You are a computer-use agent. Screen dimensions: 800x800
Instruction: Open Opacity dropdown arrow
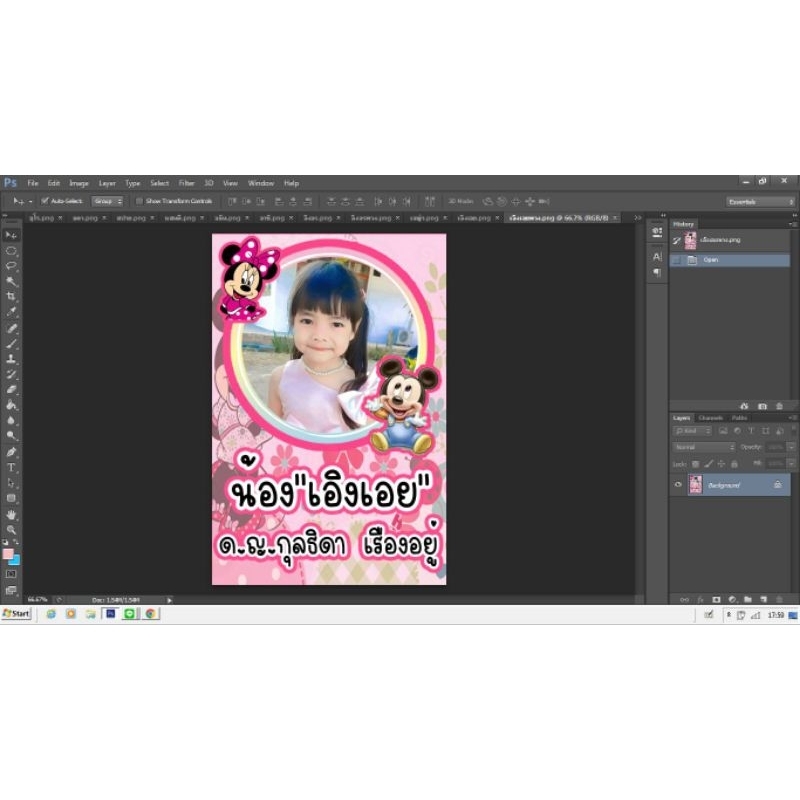coord(791,447)
